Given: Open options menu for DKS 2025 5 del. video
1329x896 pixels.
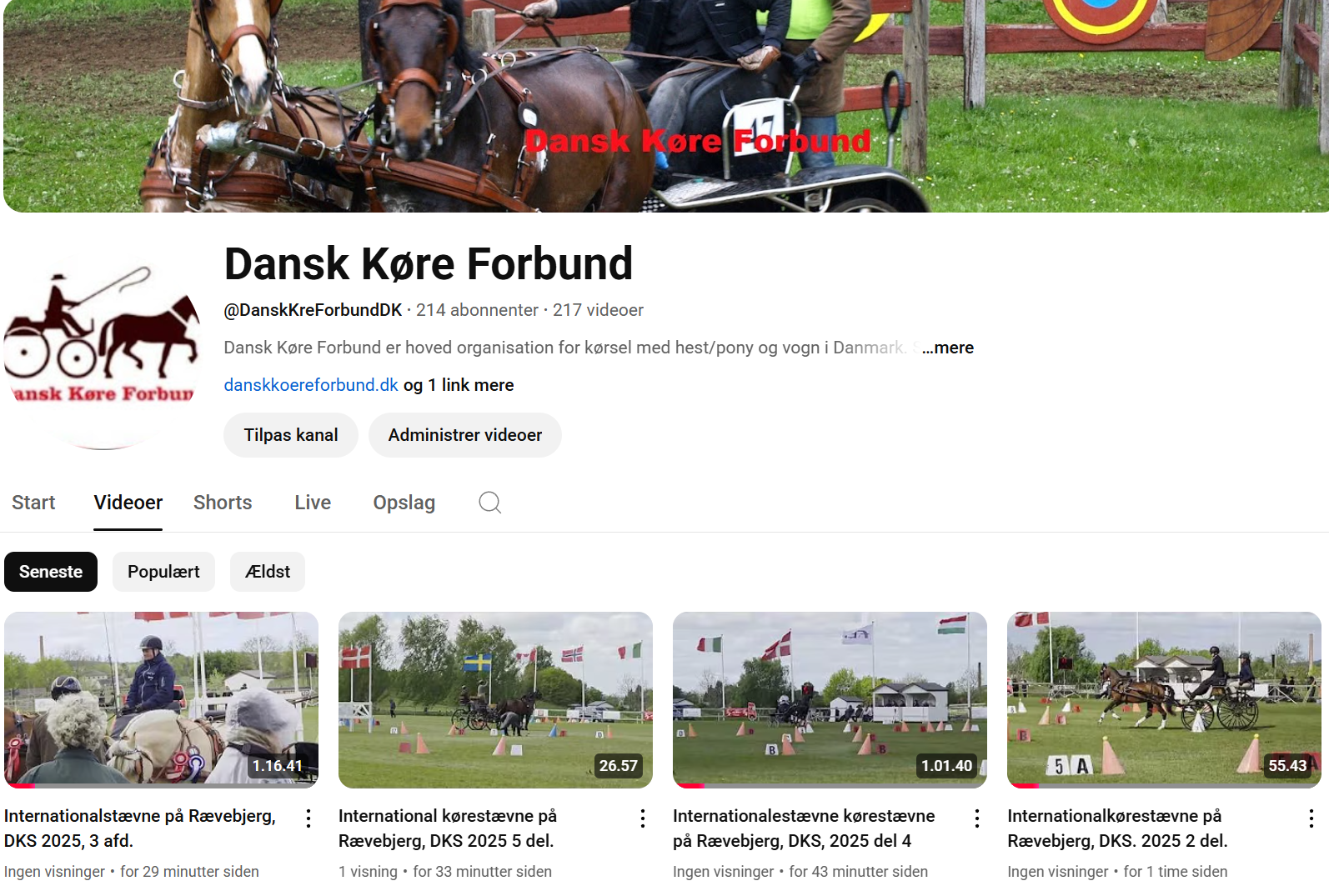Looking at the screenshot, I should [643, 818].
